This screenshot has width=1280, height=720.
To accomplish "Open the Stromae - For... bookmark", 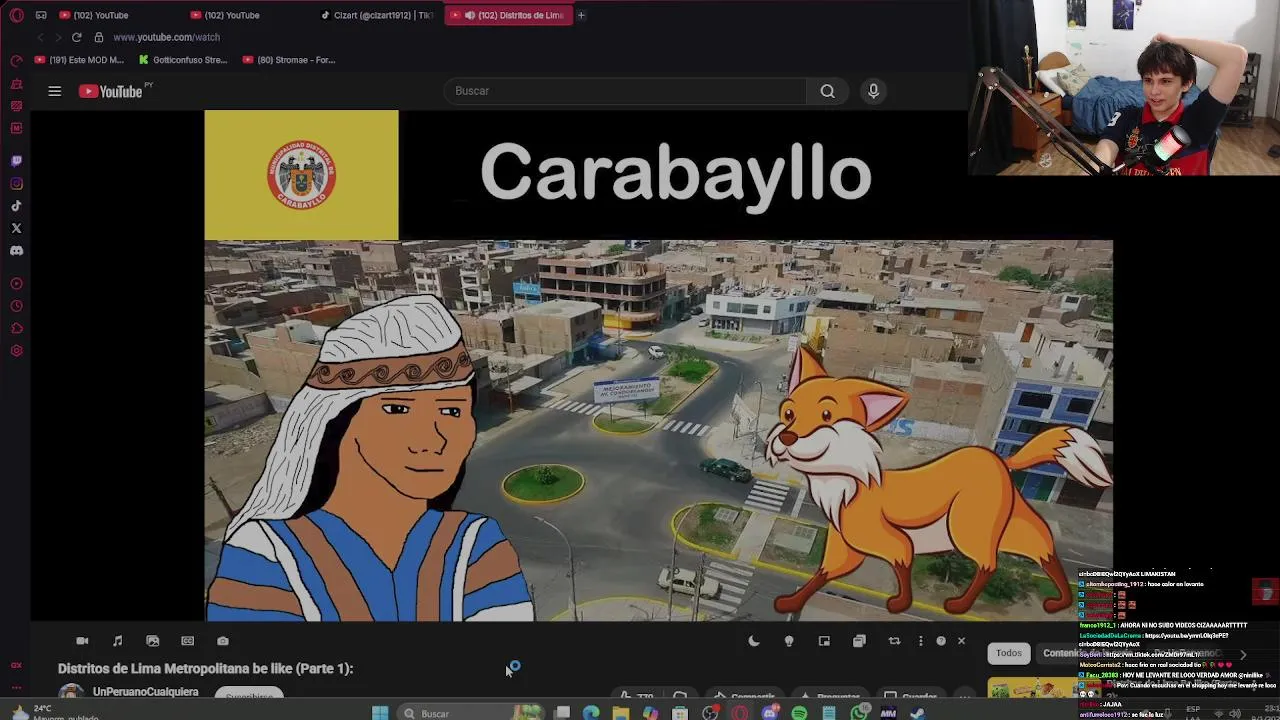I will 289,60.
